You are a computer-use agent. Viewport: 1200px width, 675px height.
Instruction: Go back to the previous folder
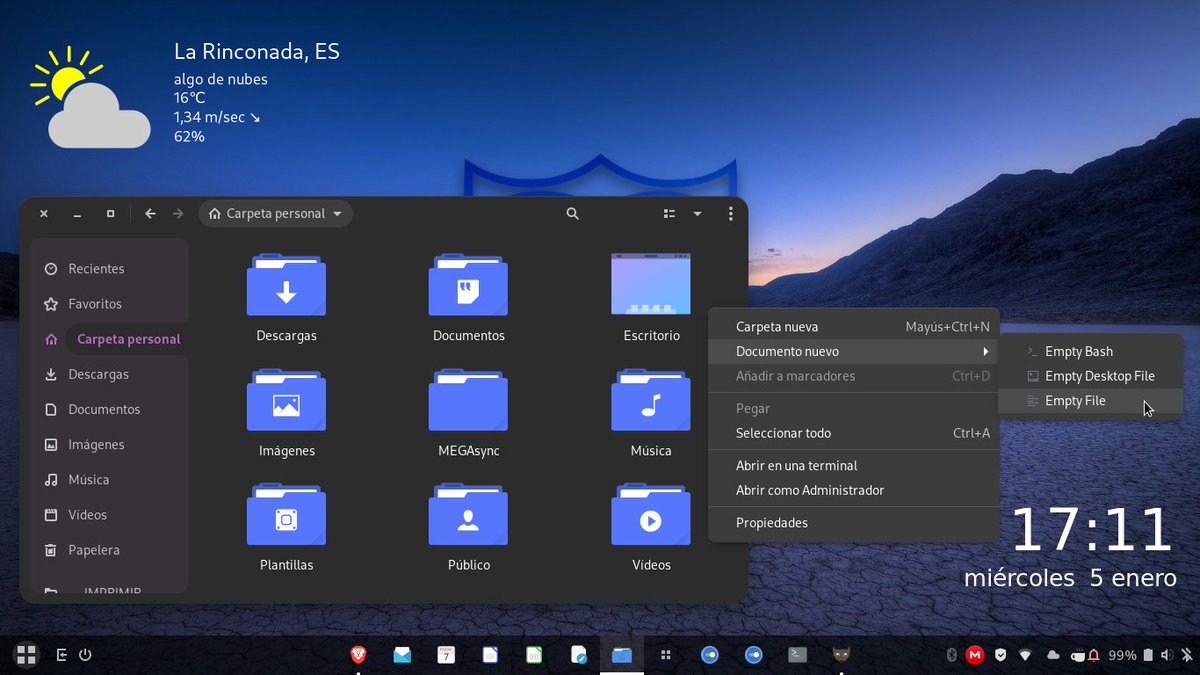point(150,213)
